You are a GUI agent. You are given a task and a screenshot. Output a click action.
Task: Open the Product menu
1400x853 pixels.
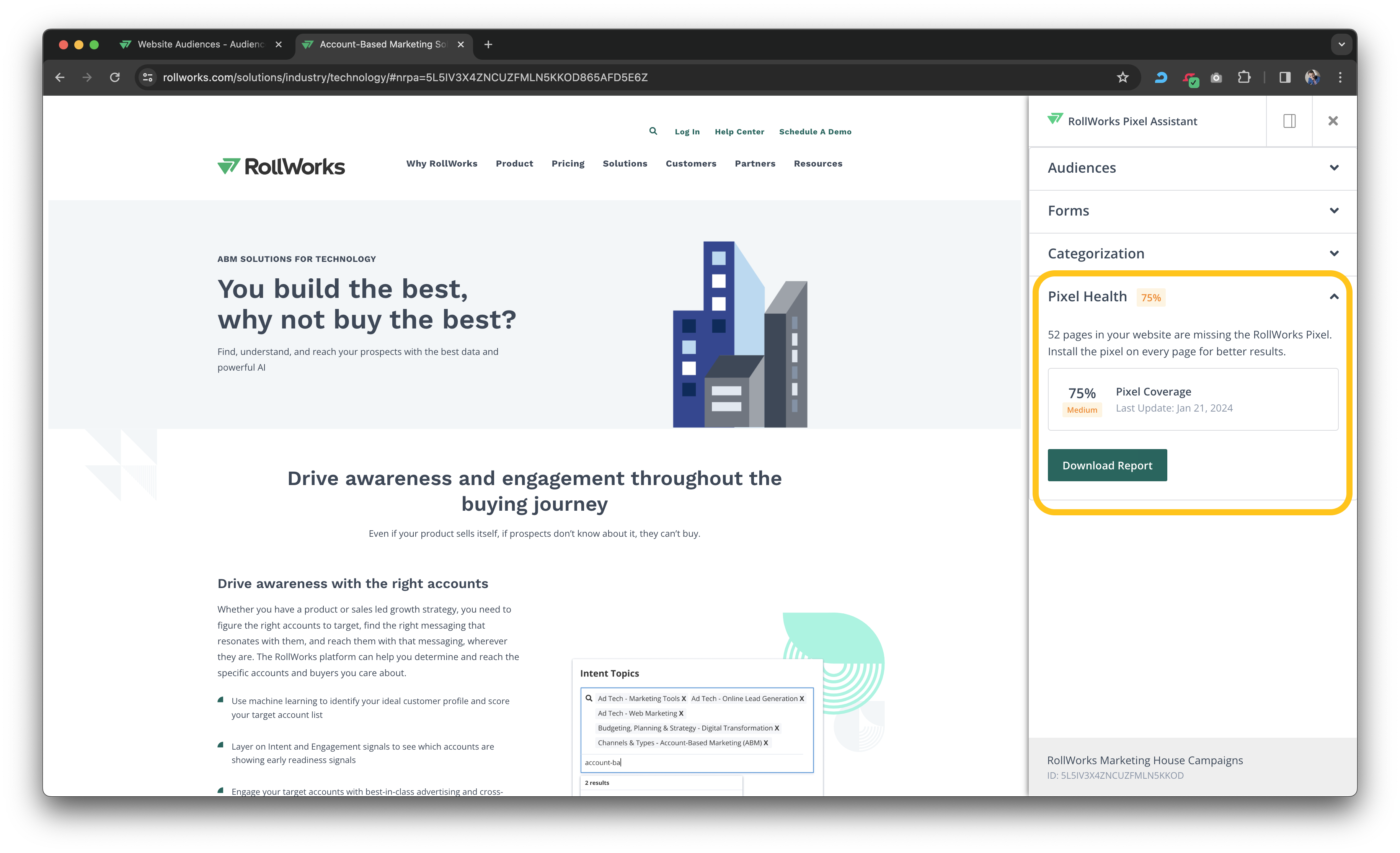(514, 163)
